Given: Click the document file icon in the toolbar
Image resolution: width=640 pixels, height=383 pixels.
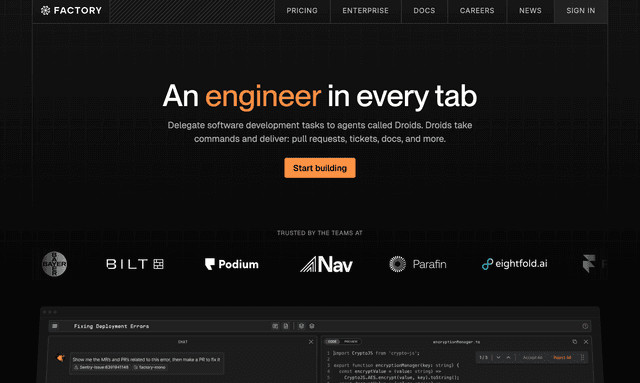Looking at the screenshot, I should (286, 326).
